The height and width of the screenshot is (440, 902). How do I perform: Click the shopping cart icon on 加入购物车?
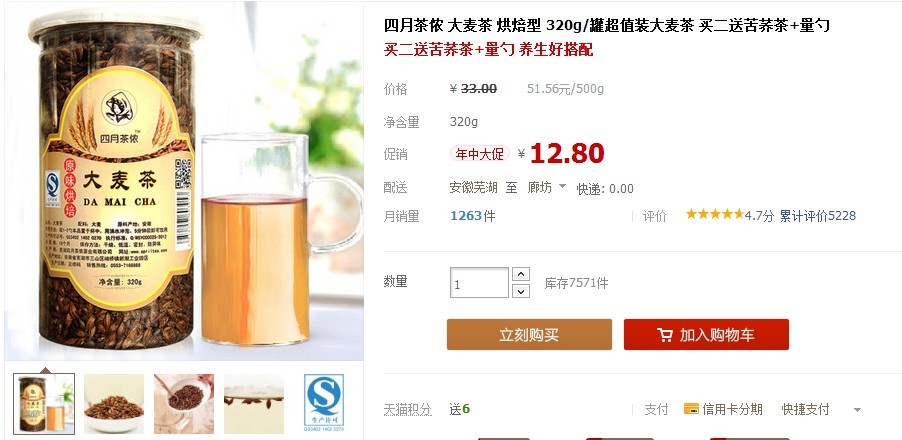coord(665,335)
